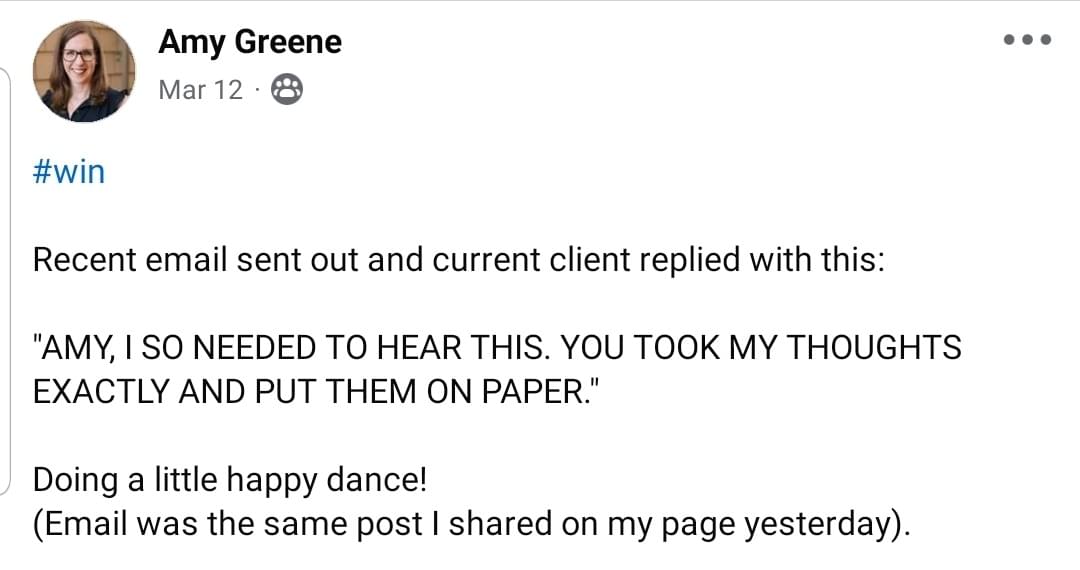This screenshot has width=1080, height=570.
Task: Open profile via Amy Greene name
Action: (250, 42)
